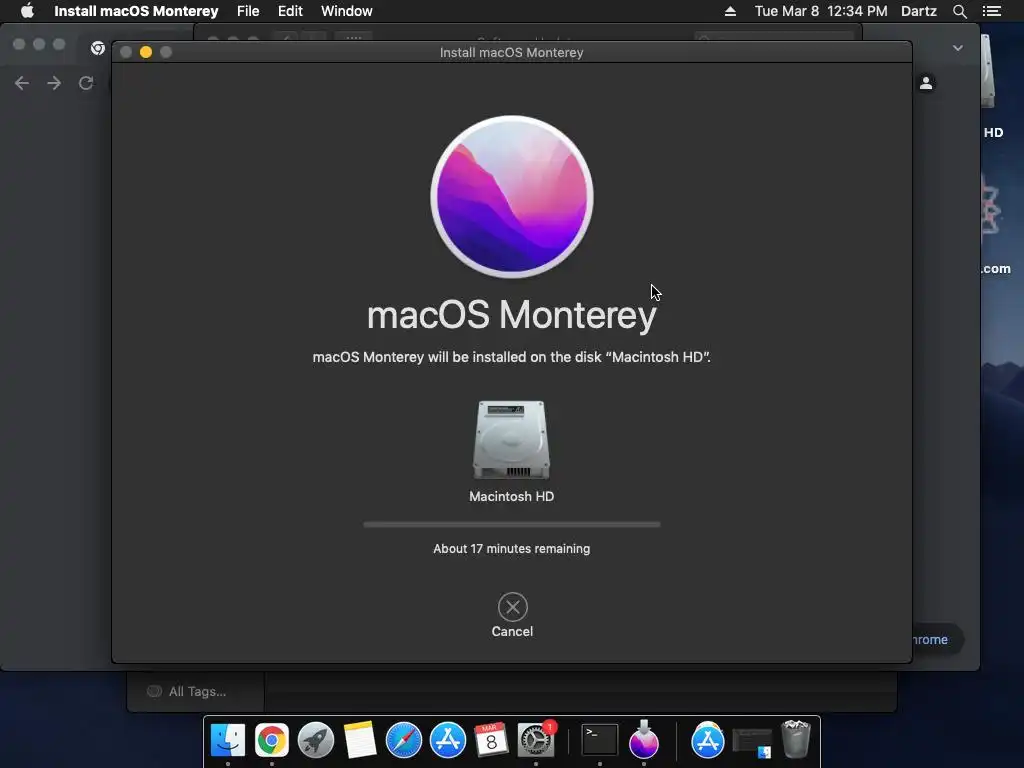Image resolution: width=1024 pixels, height=768 pixels.
Task: Cancel the macOS Monterey installation
Action: tap(512, 607)
